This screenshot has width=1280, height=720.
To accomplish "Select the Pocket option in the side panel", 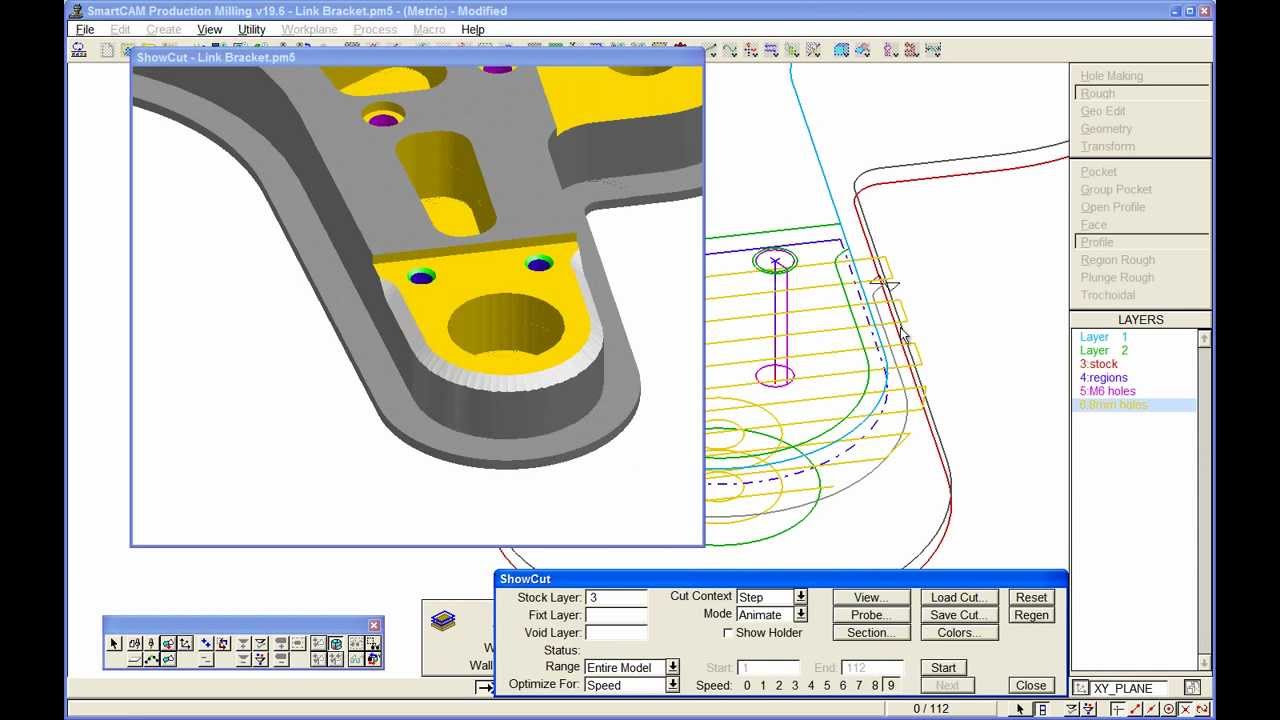I will point(1098,172).
